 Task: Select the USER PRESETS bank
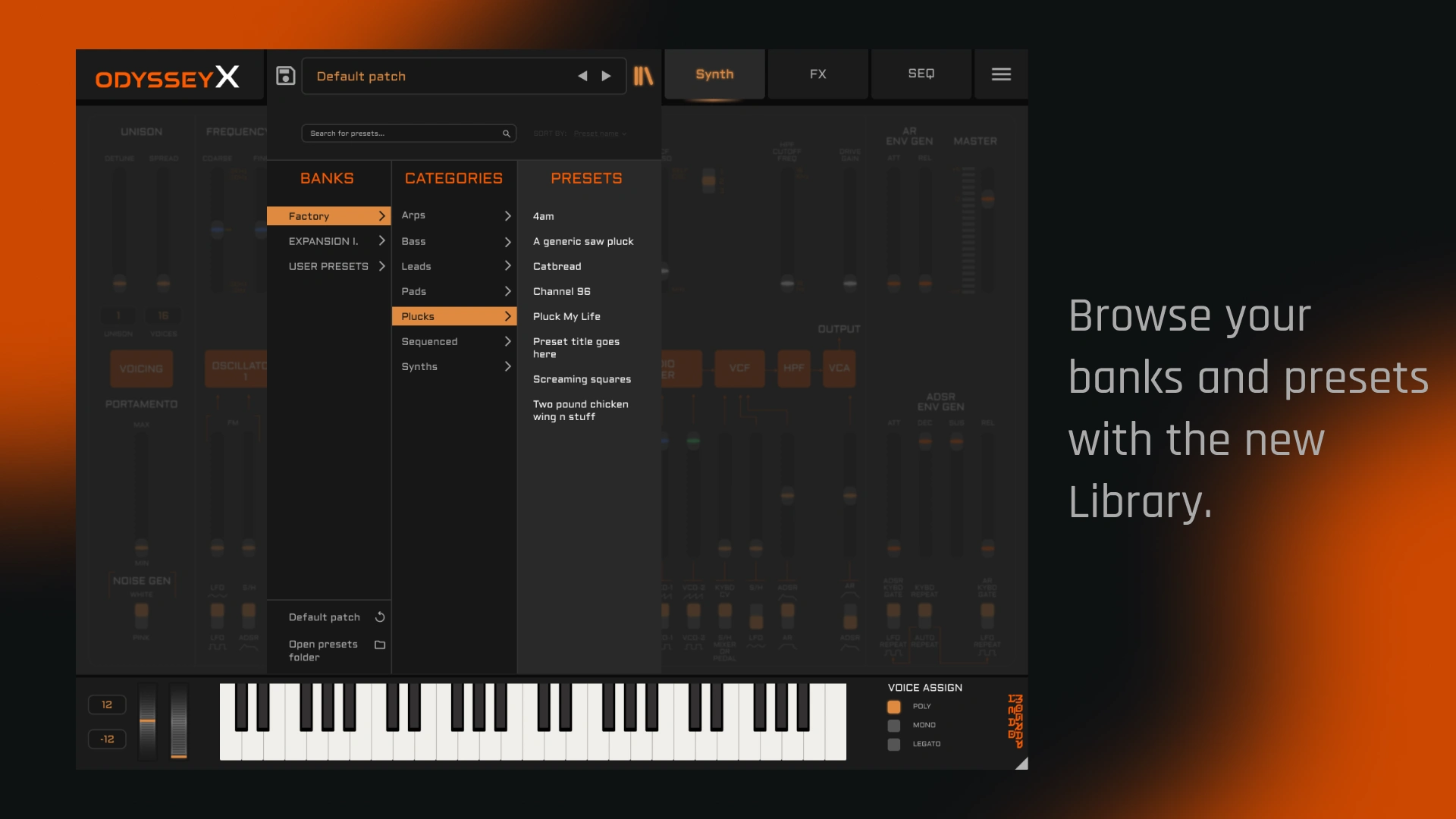click(x=328, y=266)
